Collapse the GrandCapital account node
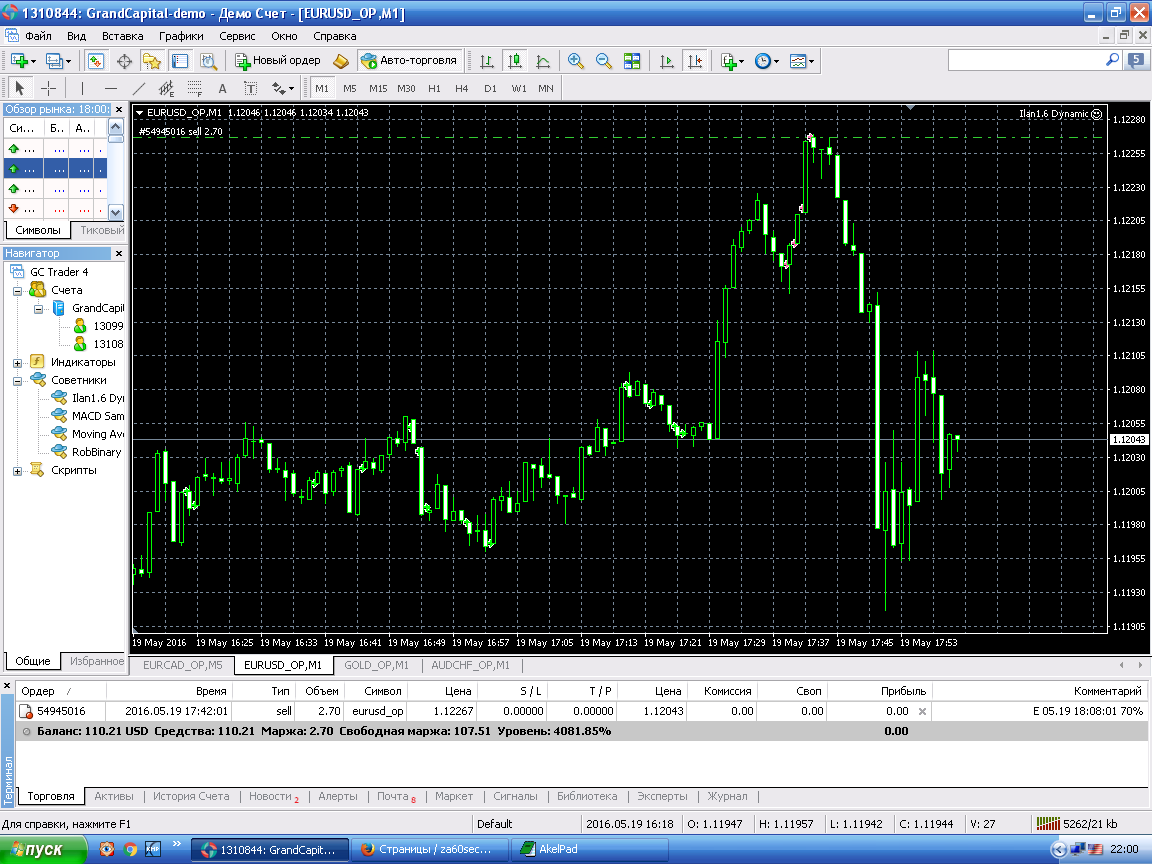This screenshot has height=864, width=1152. coord(38,309)
